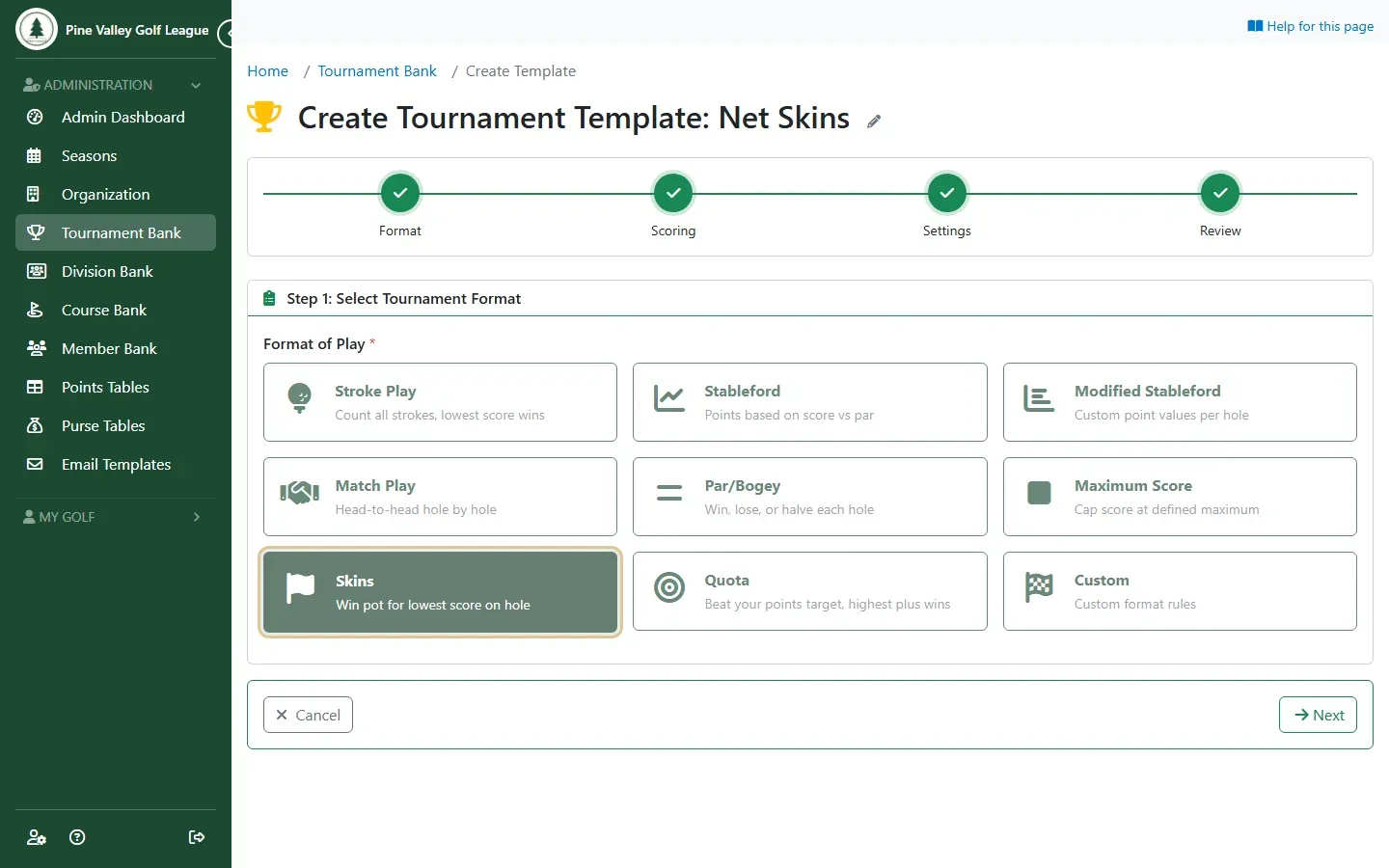This screenshot has height=868, width=1389.
Task: Click the Next button
Action: tap(1318, 715)
